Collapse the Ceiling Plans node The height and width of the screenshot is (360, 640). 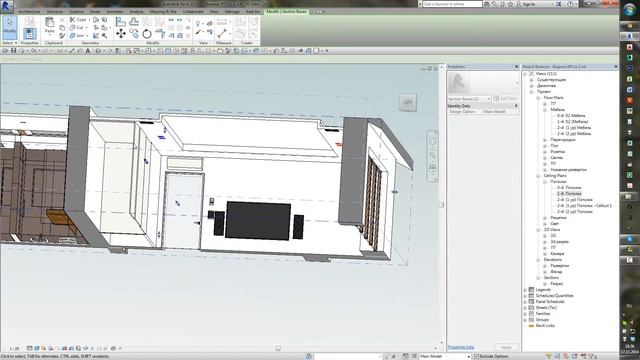click(x=538, y=176)
